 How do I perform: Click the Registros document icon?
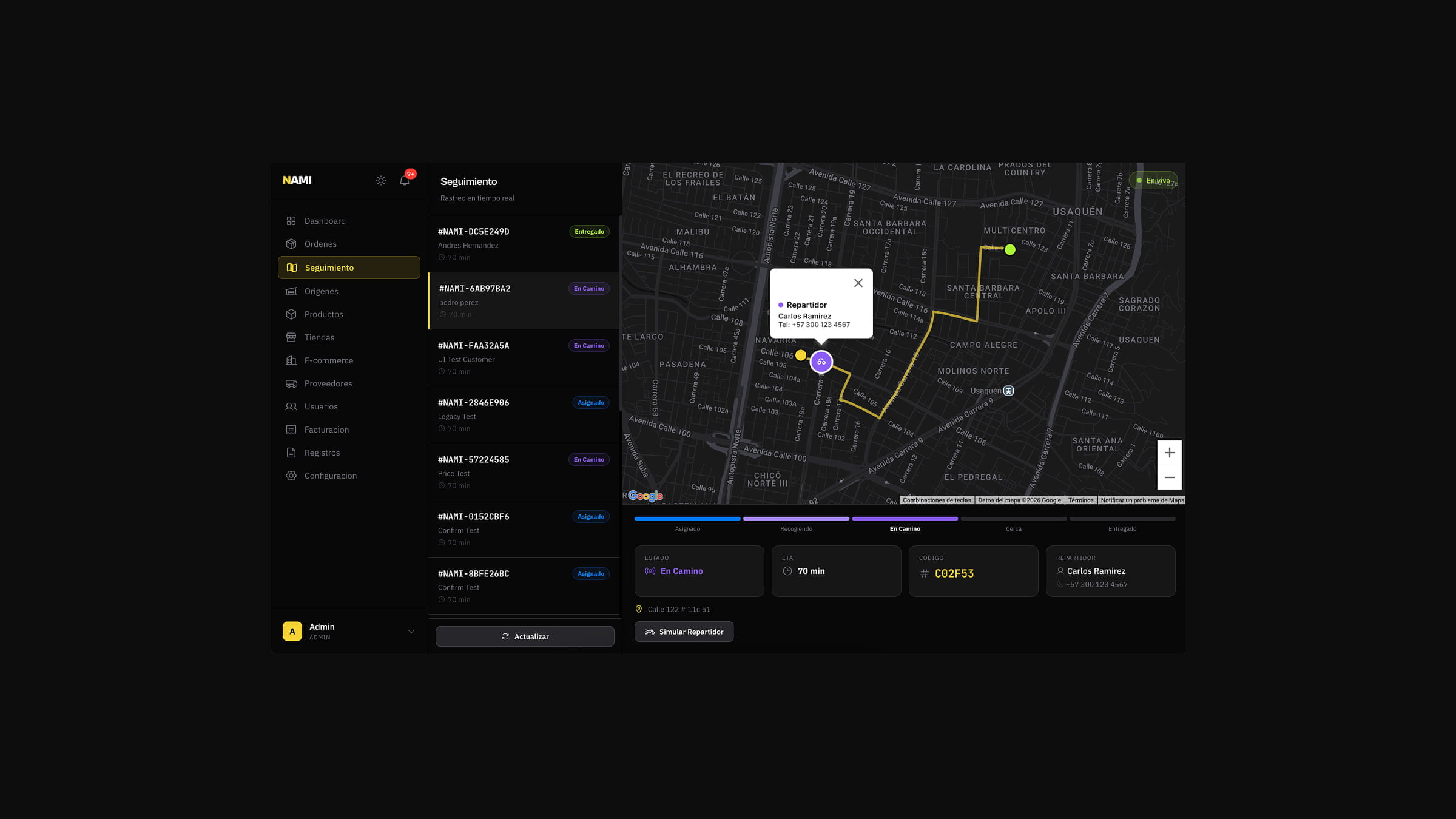point(291,453)
